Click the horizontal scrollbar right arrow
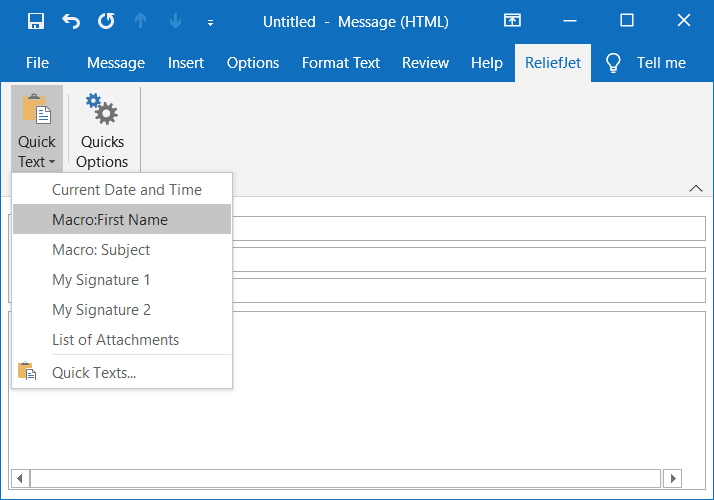 [x=673, y=479]
